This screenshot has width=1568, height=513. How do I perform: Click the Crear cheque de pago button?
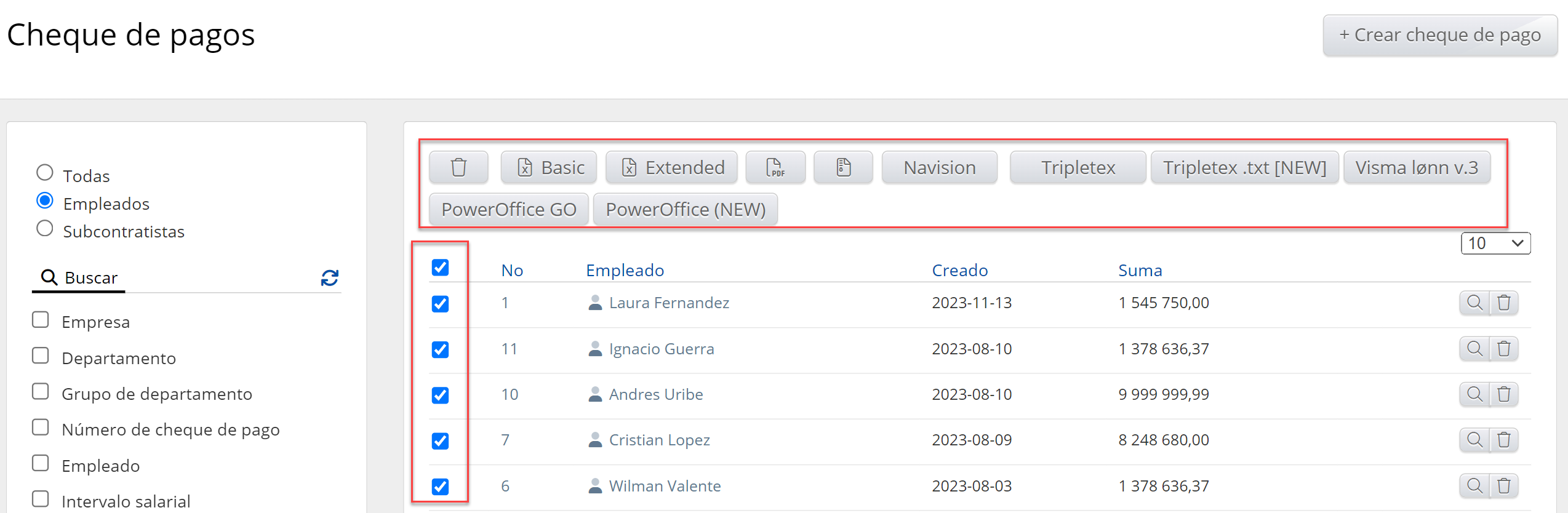(x=1439, y=35)
